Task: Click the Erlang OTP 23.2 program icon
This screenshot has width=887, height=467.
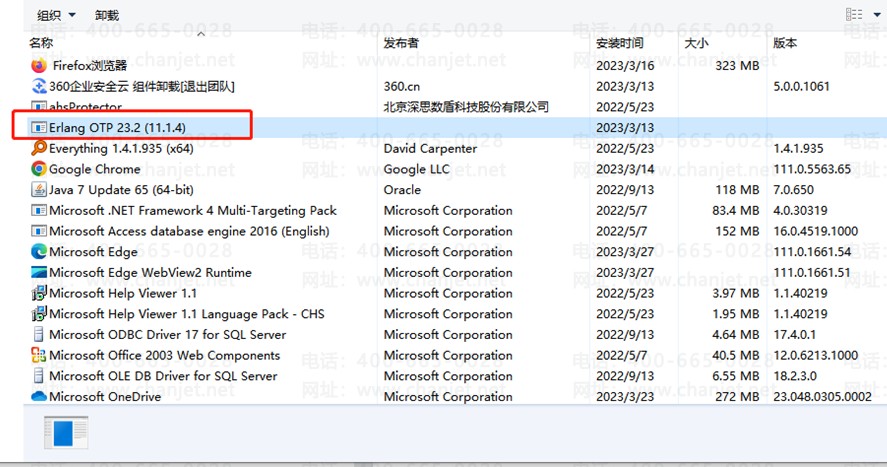Action: (x=38, y=128)
